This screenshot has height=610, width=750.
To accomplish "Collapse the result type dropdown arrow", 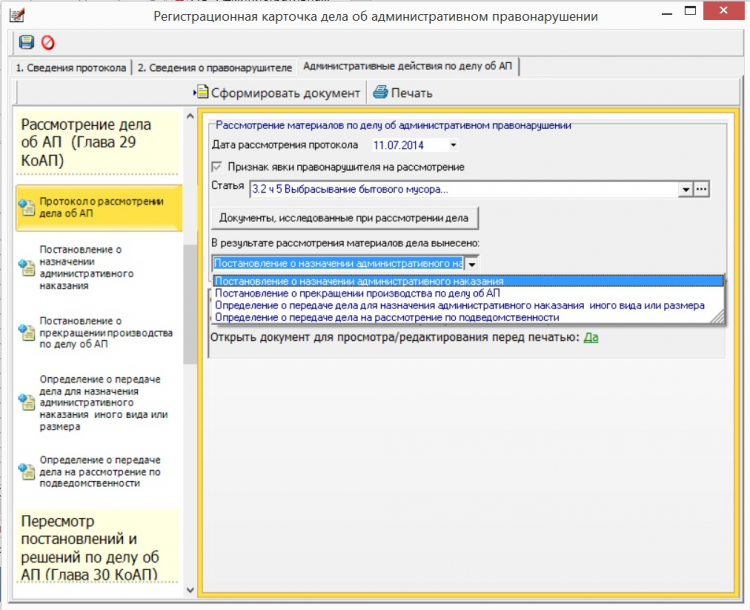I will coord(472,264).
